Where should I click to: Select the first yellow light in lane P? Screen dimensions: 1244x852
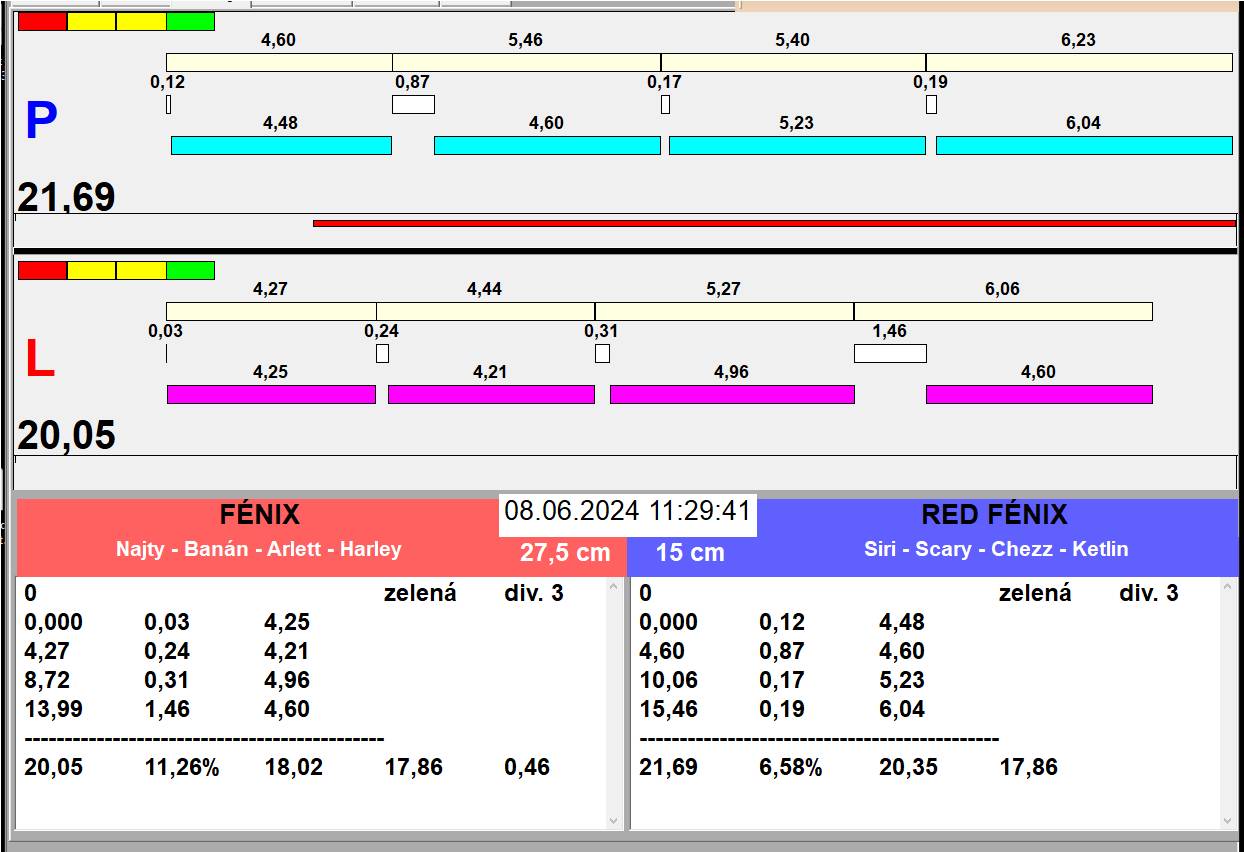(x=91, y=21)
